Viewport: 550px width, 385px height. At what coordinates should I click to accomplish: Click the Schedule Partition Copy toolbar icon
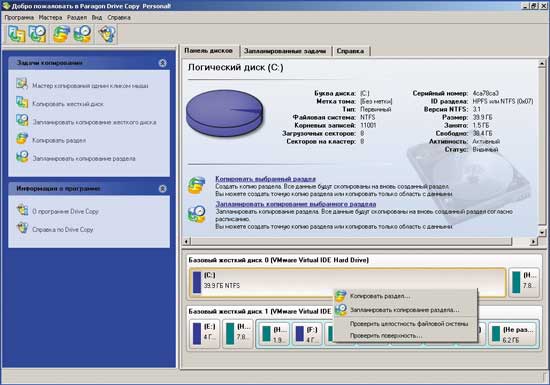(x=82, y=34)
